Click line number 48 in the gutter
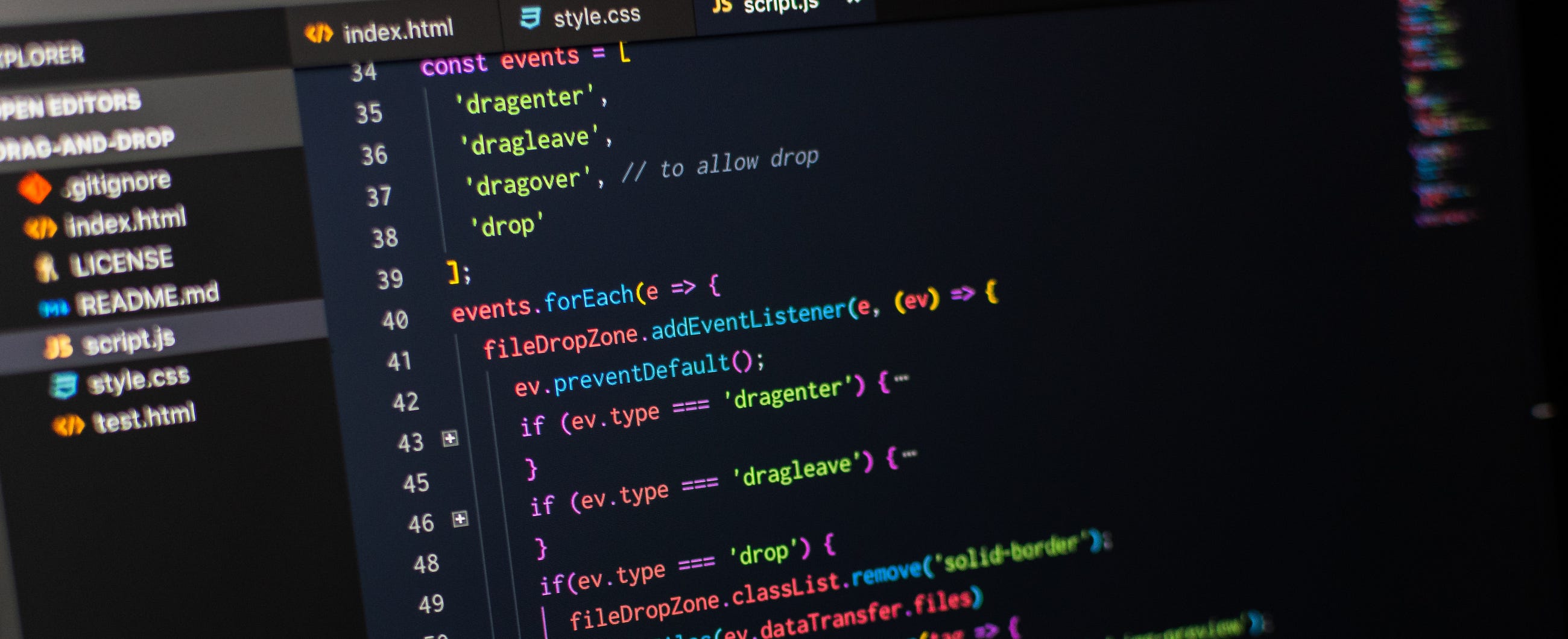This screenshot has width=1568, height=639. 426,564
